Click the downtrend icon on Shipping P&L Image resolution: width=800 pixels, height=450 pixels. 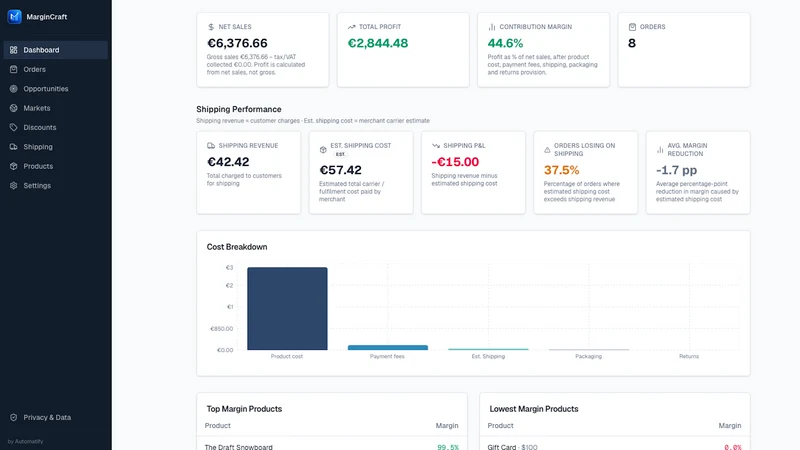pos(436,145)
